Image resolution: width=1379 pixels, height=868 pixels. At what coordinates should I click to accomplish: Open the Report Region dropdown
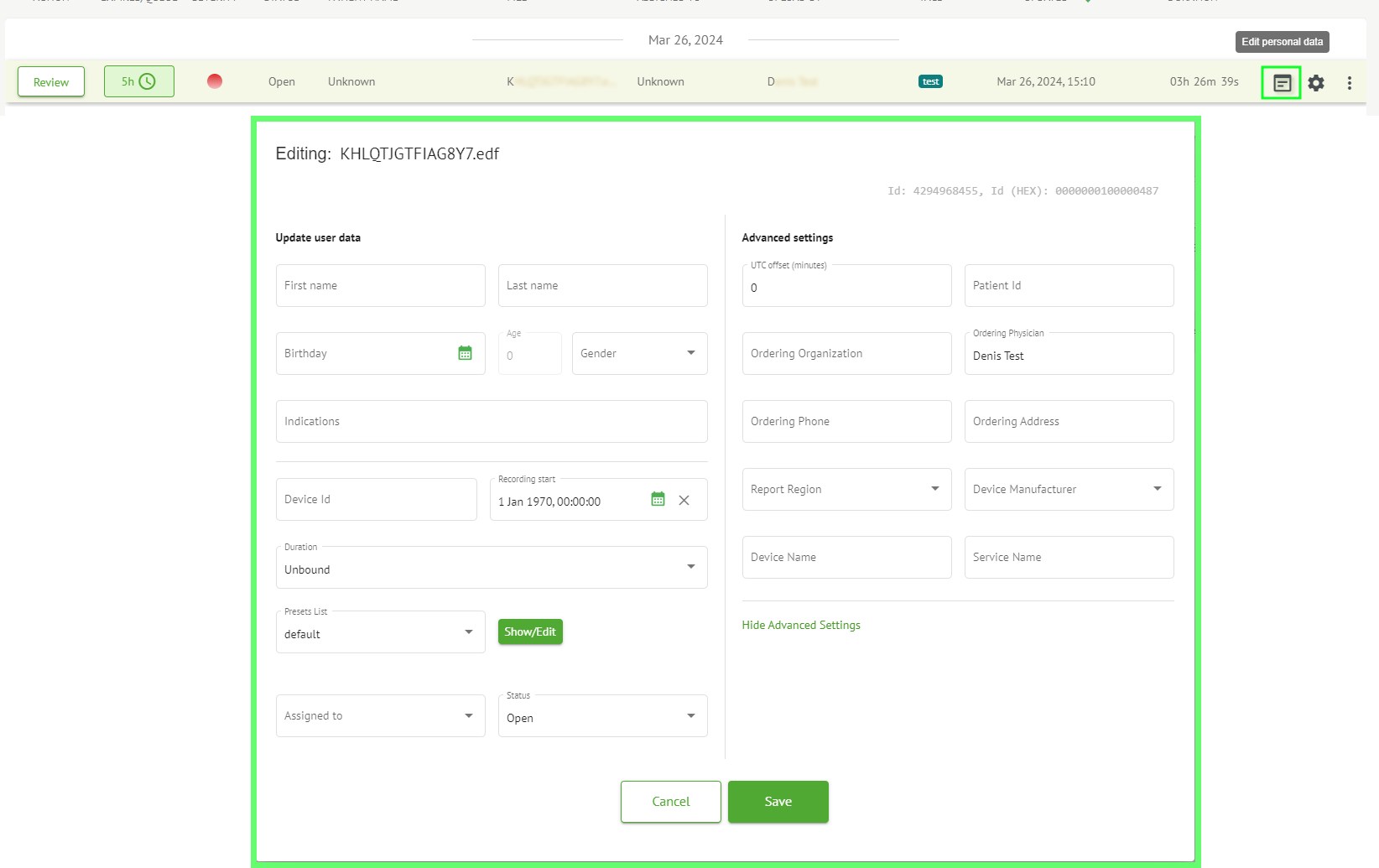coord(846,489)
